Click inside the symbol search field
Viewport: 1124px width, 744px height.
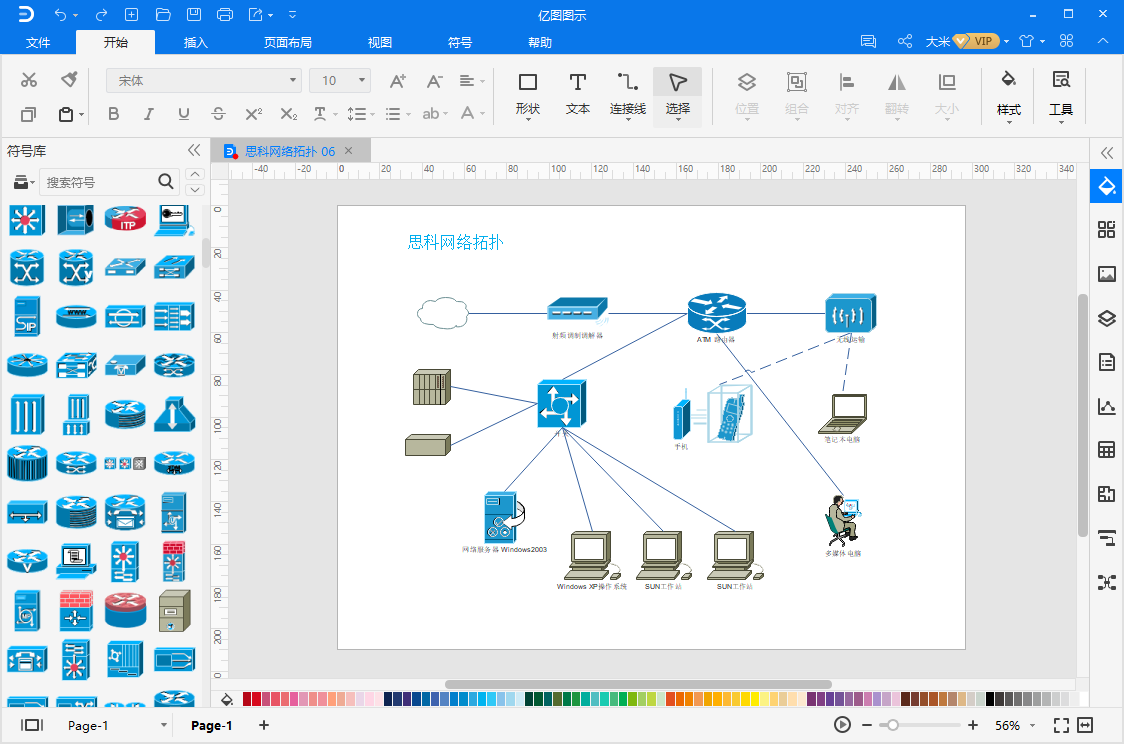(100, 182)
